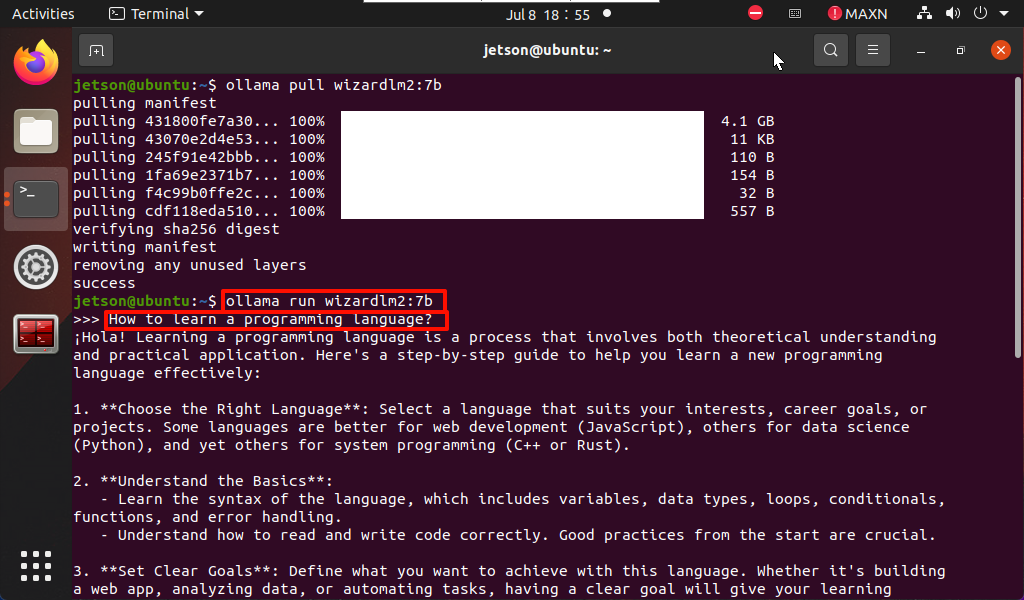Image resolution: width=1024 pixels, height=600 pixels.
Task: Open the keyboard indicator in the top bar
Action: (x=795, y=14)
